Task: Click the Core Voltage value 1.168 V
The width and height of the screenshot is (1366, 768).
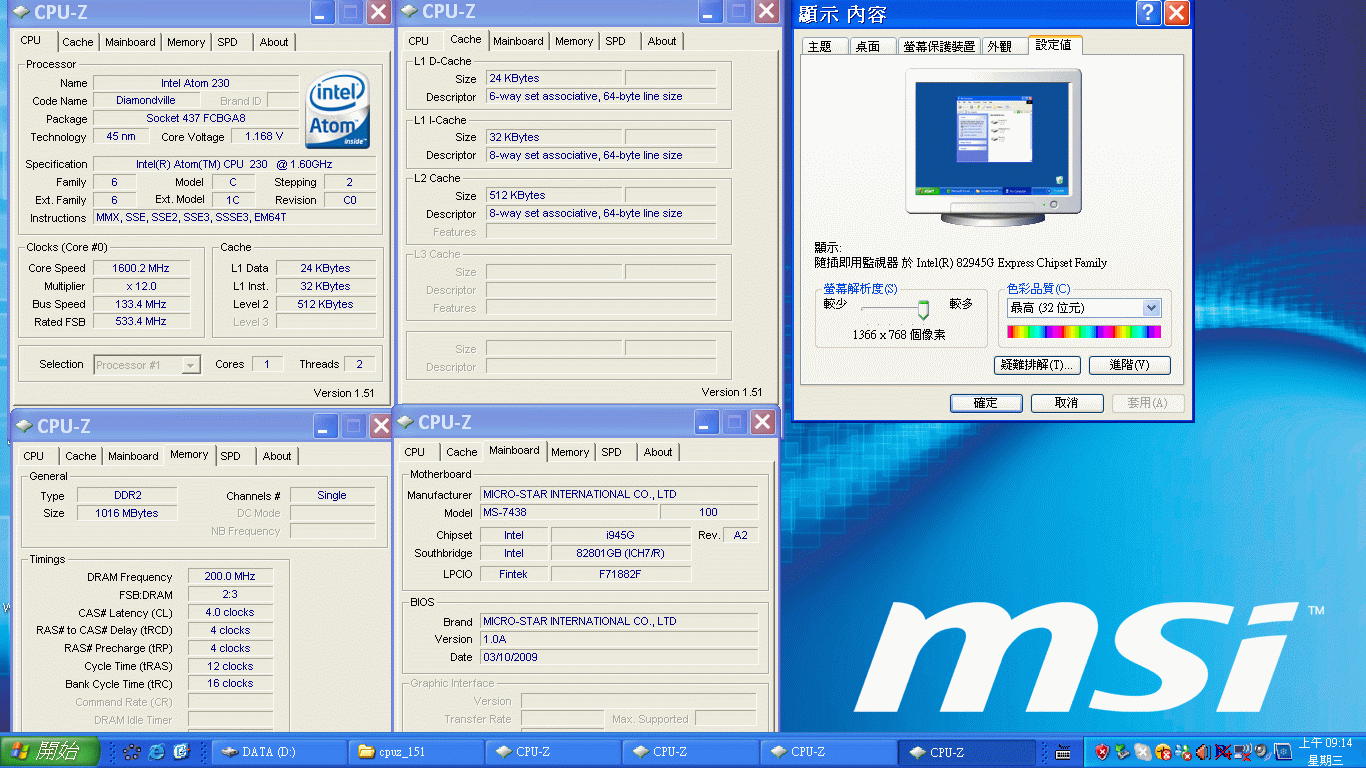Action: 265,136
